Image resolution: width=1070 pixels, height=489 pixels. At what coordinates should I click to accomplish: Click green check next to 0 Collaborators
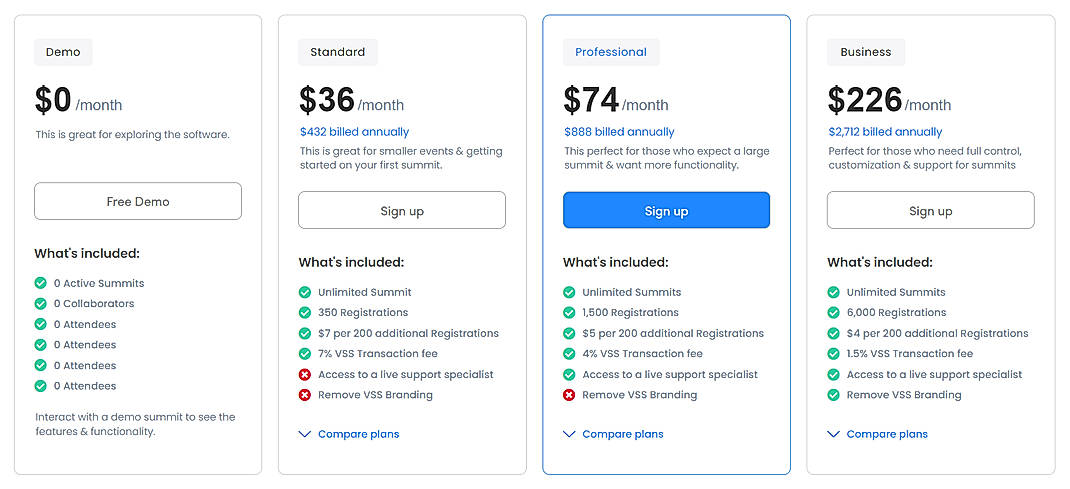pos(41,303)
